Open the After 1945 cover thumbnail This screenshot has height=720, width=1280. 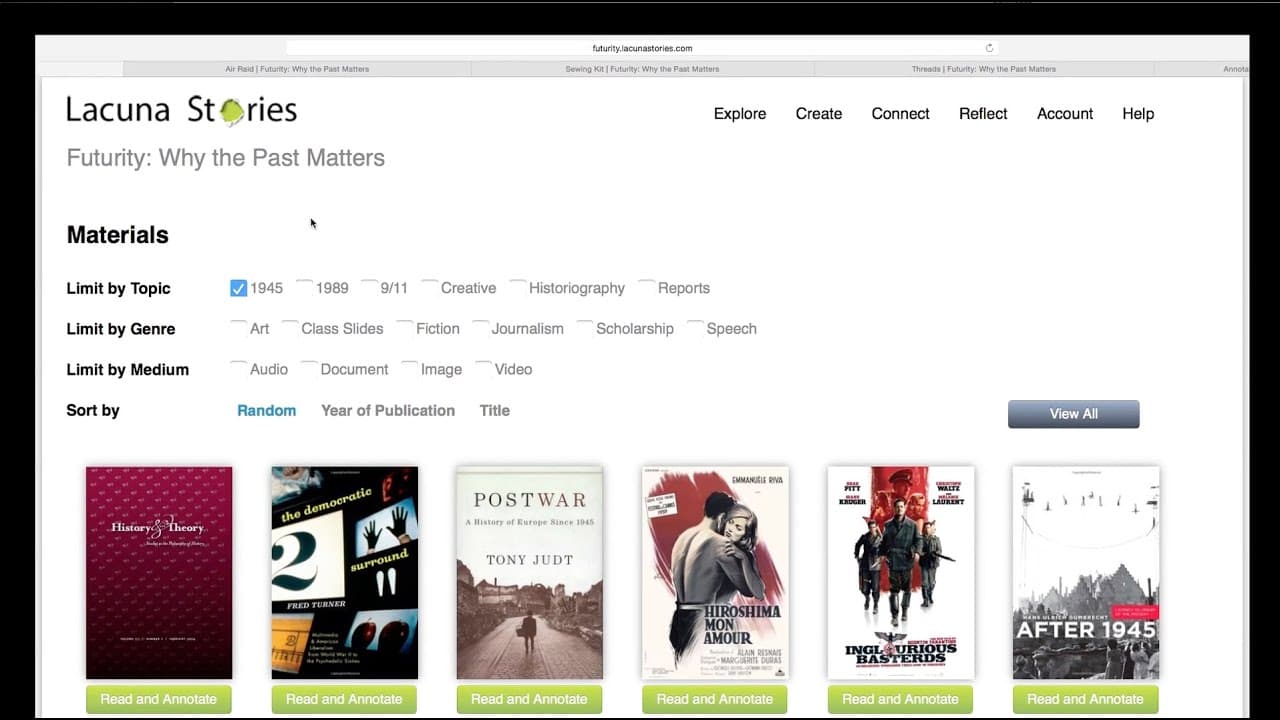coord(1085,573)
